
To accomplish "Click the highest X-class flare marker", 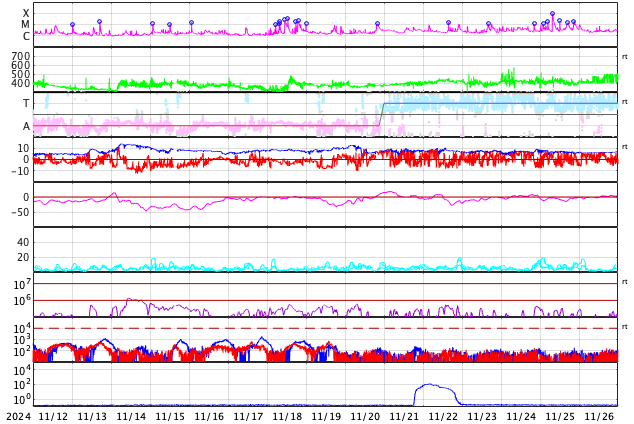I will [552, 14].
